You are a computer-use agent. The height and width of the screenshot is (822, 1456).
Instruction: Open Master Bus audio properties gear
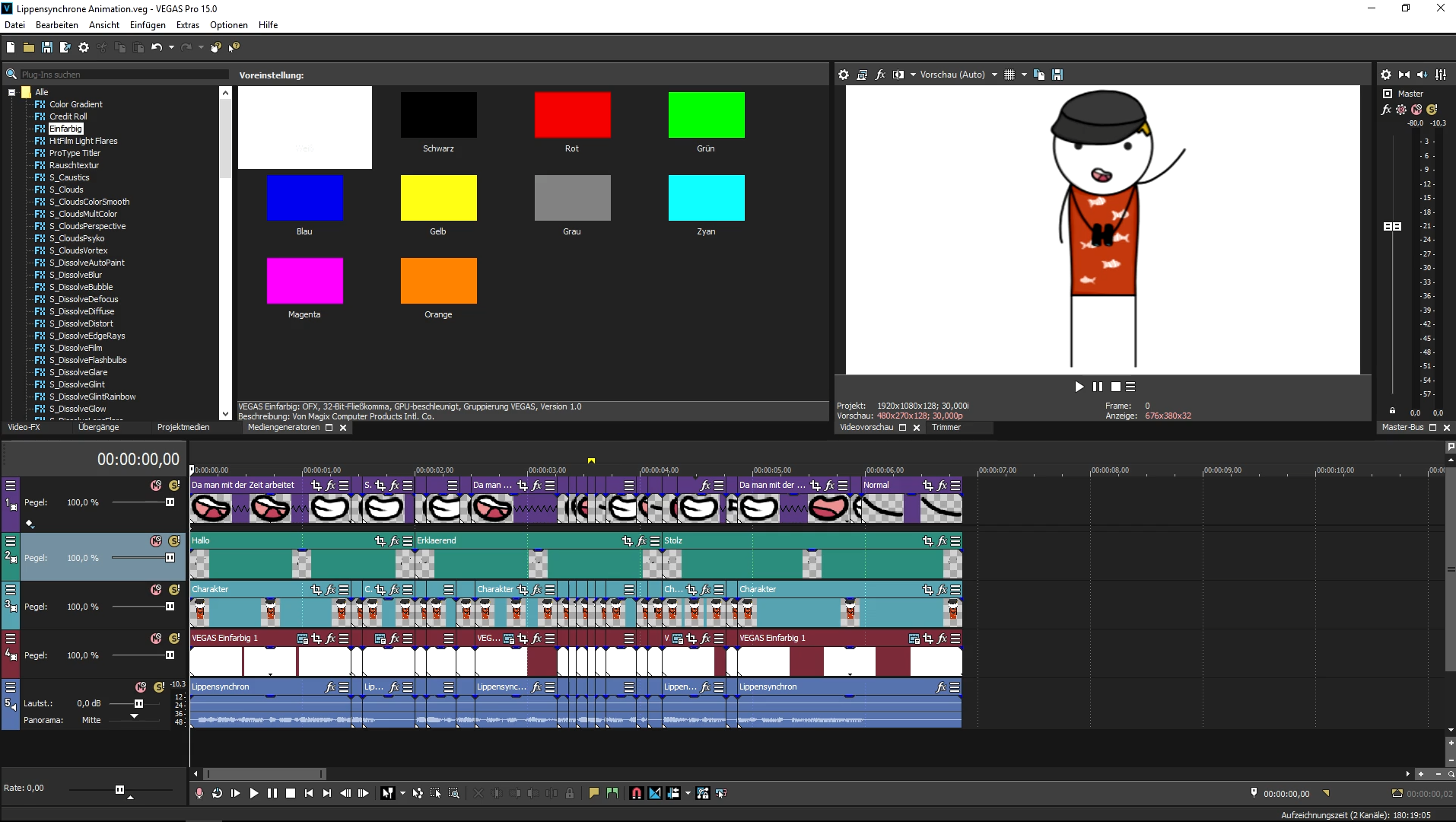1386,75
